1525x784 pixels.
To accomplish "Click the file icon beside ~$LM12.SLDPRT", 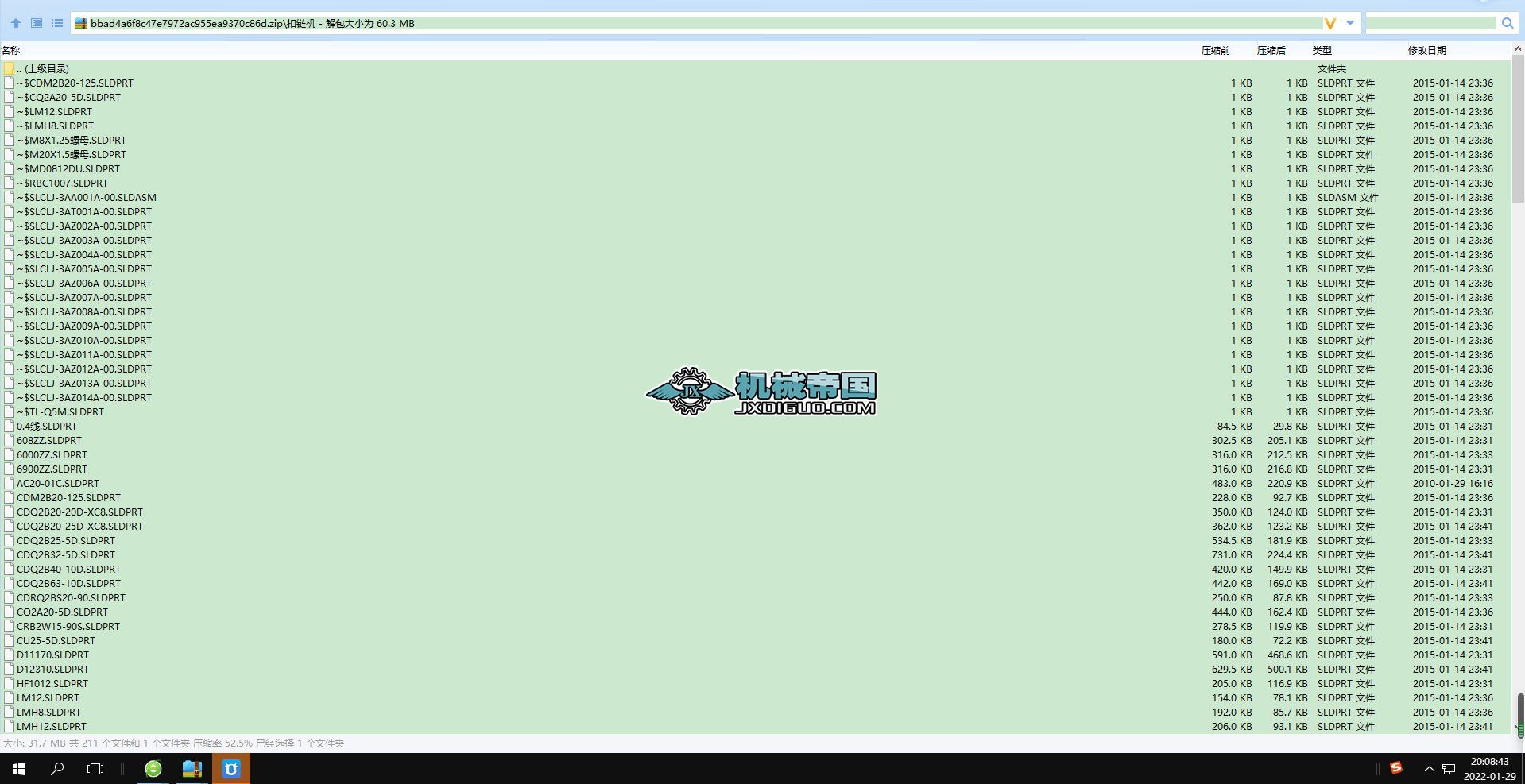I will click(9, 112).
